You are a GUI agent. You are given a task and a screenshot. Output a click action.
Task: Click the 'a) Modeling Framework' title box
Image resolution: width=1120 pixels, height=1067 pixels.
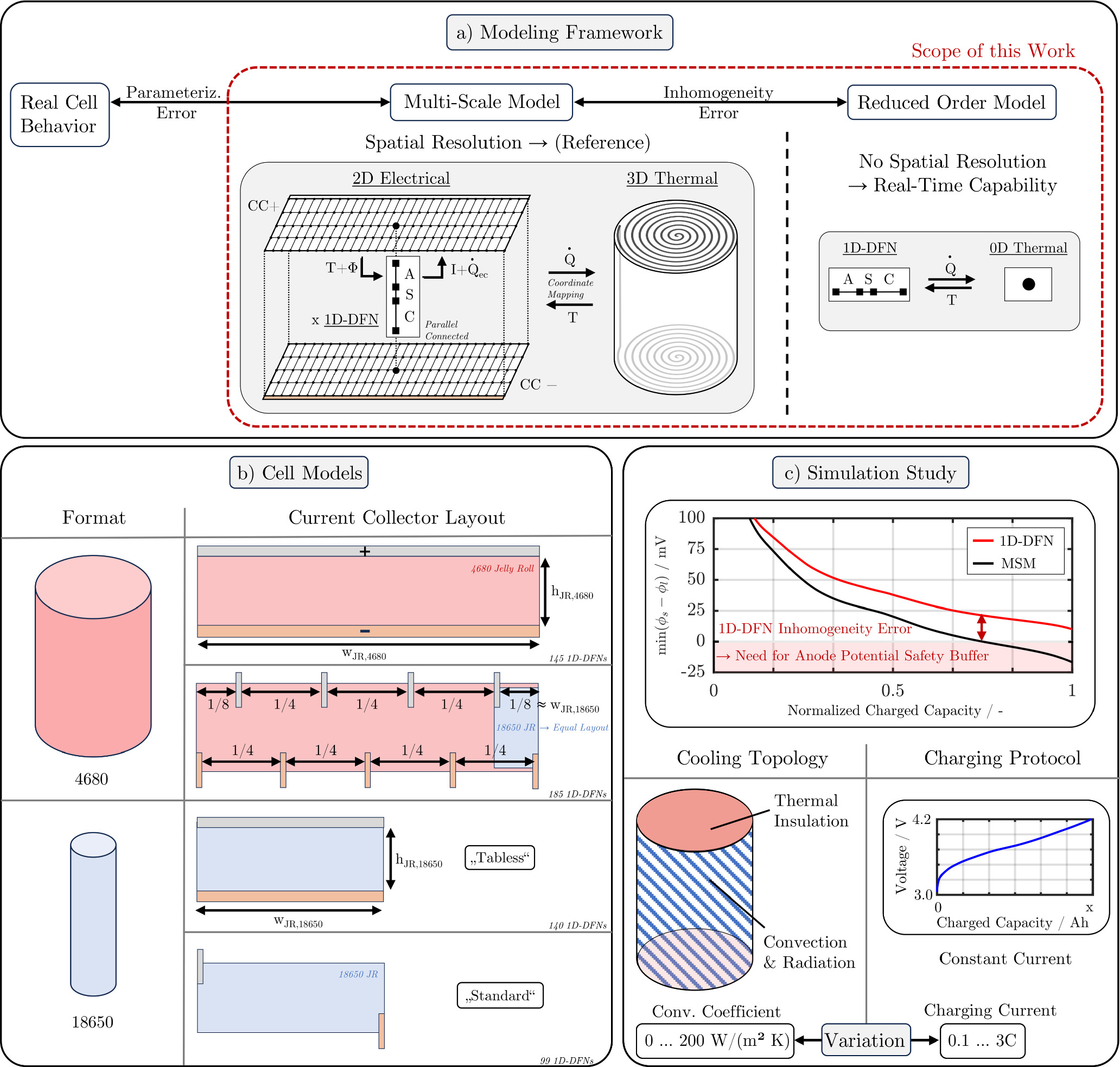click(559, 33)
